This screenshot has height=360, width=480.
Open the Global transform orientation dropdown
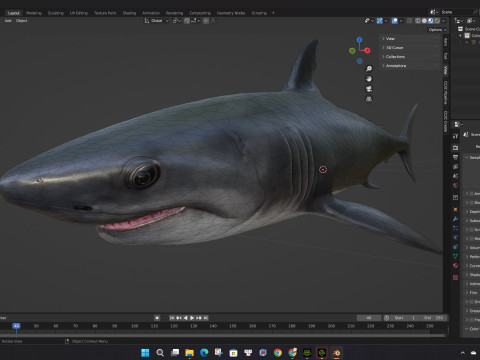coord(156,21)
